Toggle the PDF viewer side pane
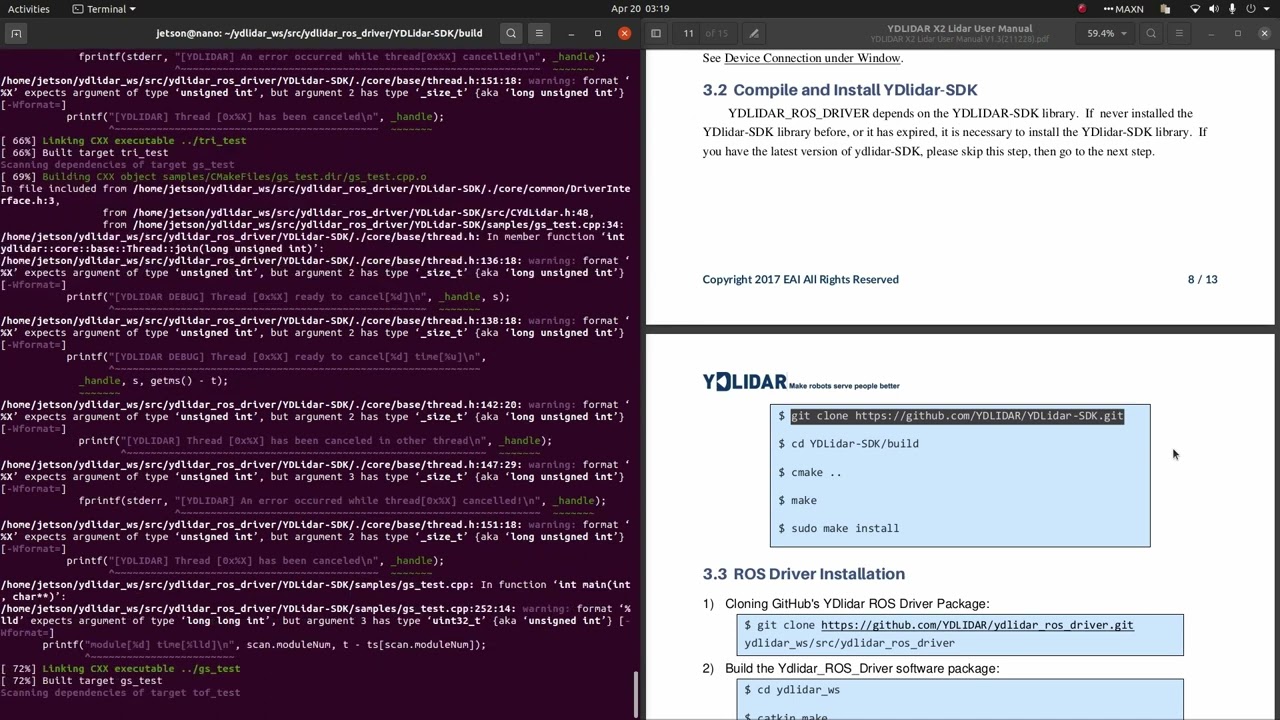 coord(656,33)
